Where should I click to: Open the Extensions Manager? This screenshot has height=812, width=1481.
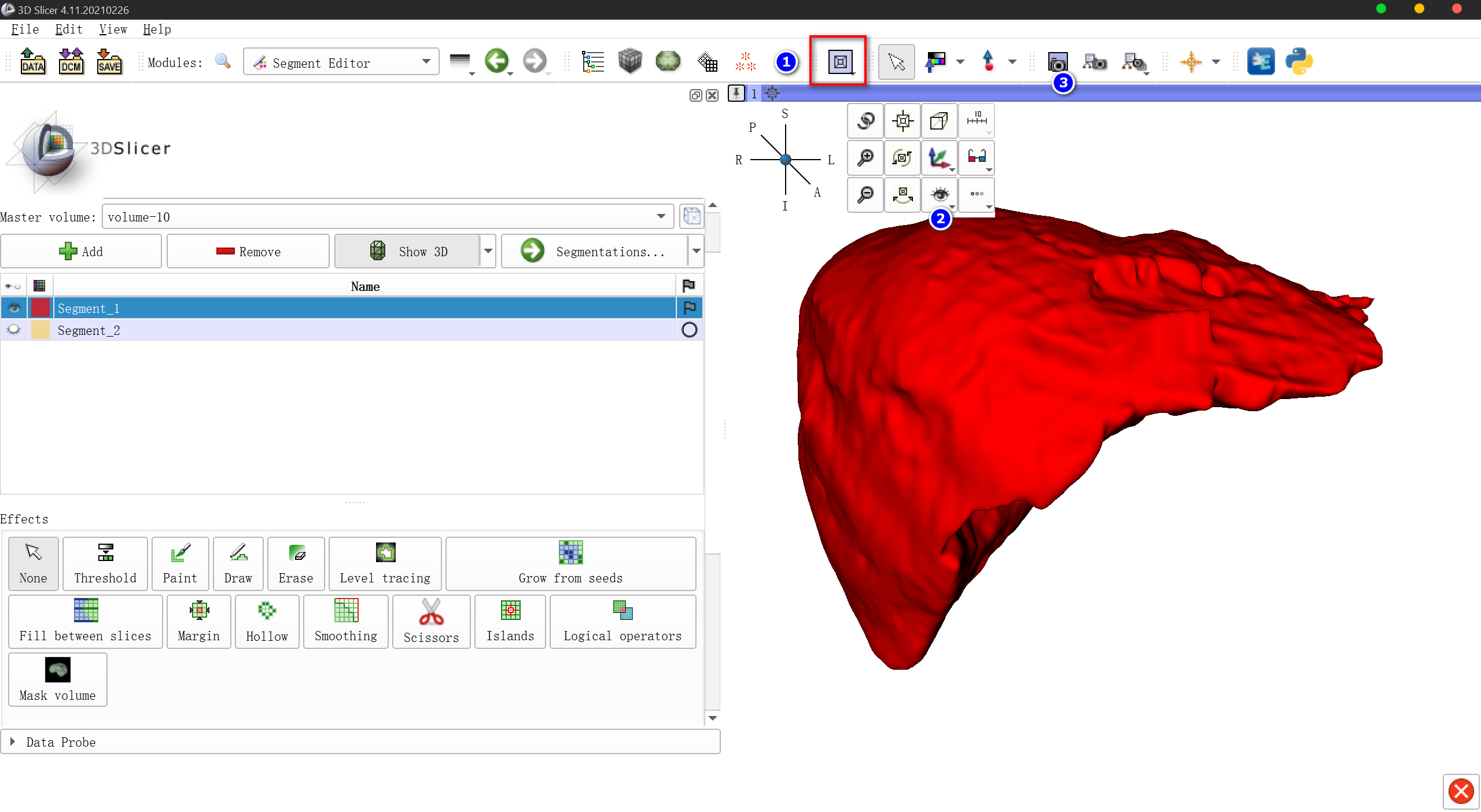(1262, 61)
